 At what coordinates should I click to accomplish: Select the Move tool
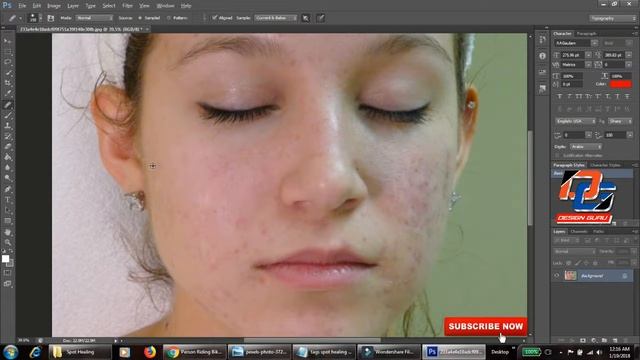(7, 41)
